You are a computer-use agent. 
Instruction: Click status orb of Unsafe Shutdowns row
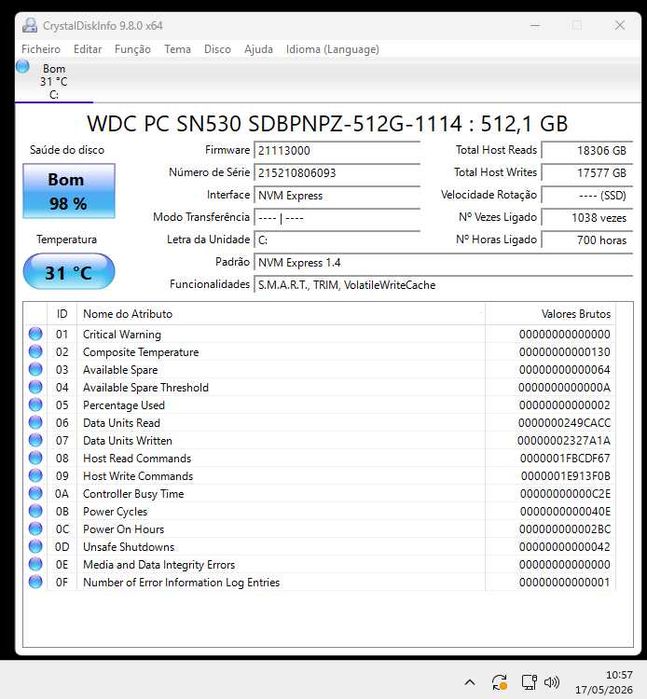pyautogui.click(x=36, y=547)
